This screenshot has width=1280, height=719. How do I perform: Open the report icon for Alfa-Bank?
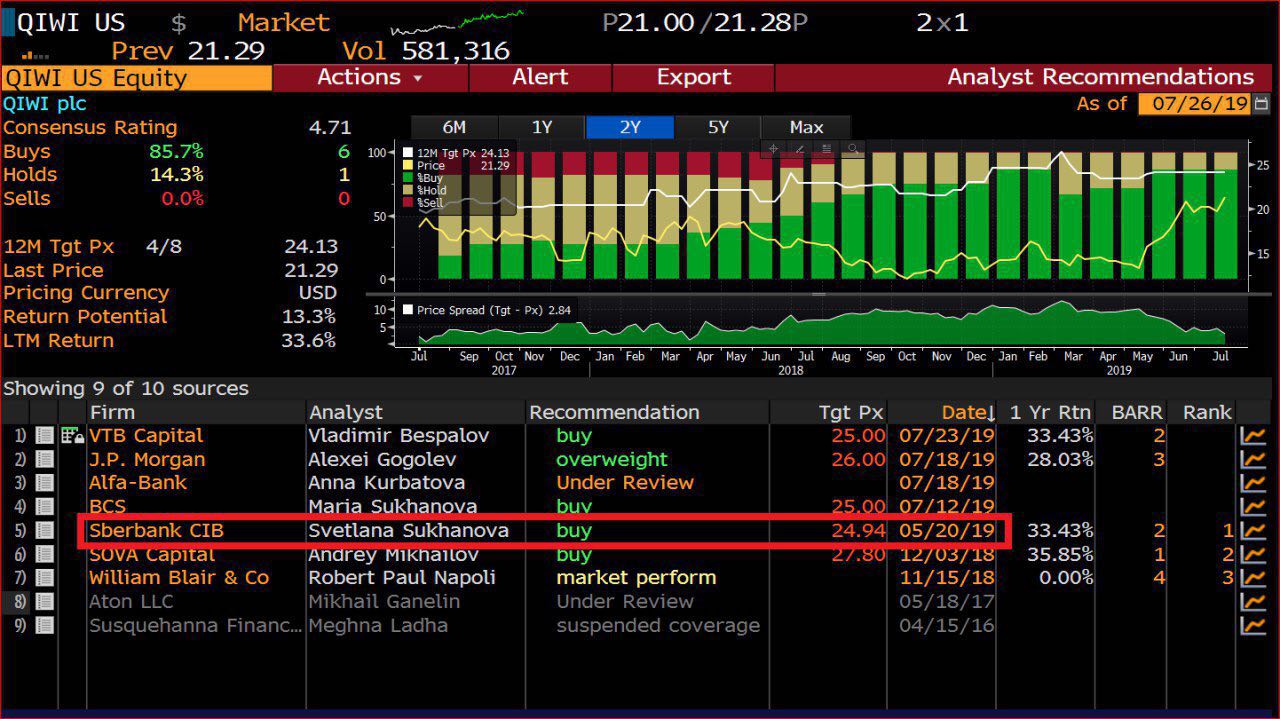pyautogui.click(x=44, y=483)
